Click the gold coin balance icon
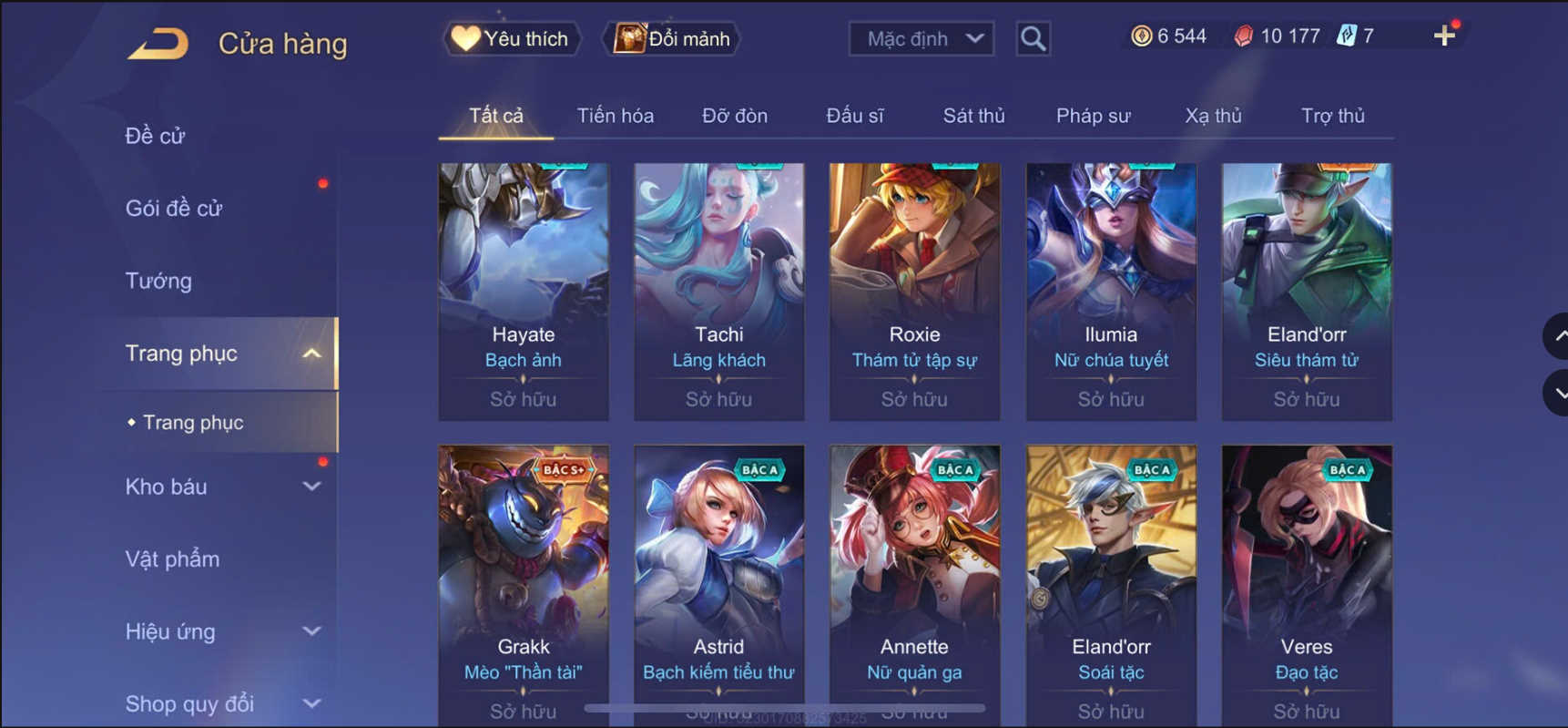 (x=1141, y=36)
